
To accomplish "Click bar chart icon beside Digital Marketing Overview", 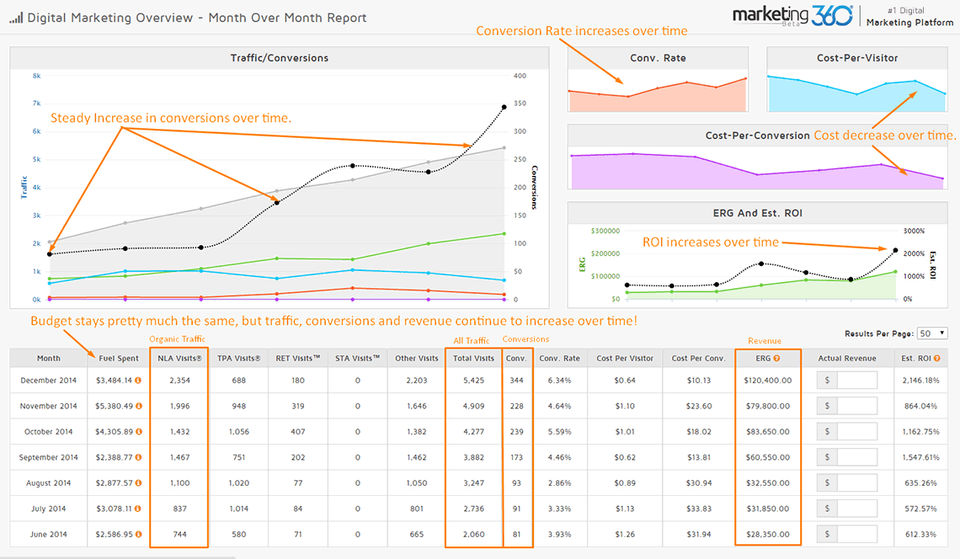I will coord(16,18).
